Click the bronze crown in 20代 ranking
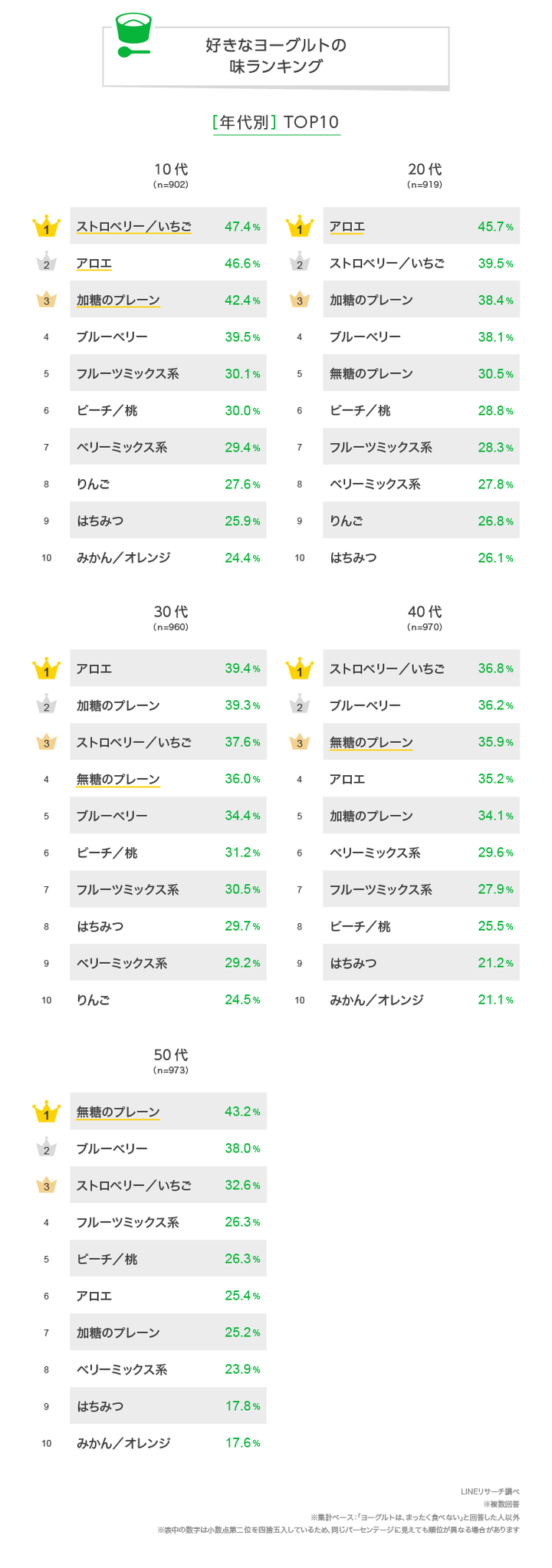This screenshot has height=1568, width=552. pos(300,300)
